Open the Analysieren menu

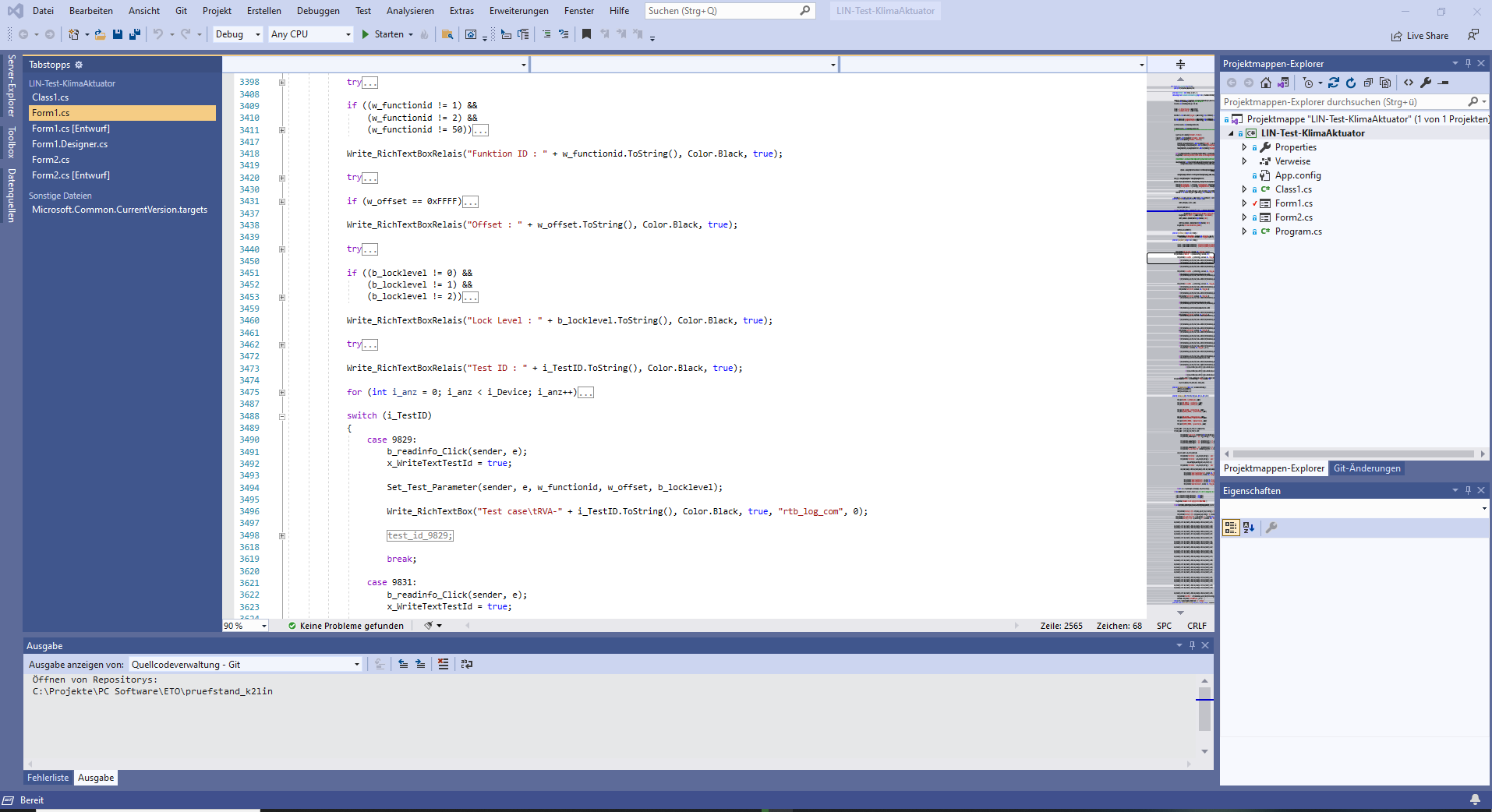point(410,11)
